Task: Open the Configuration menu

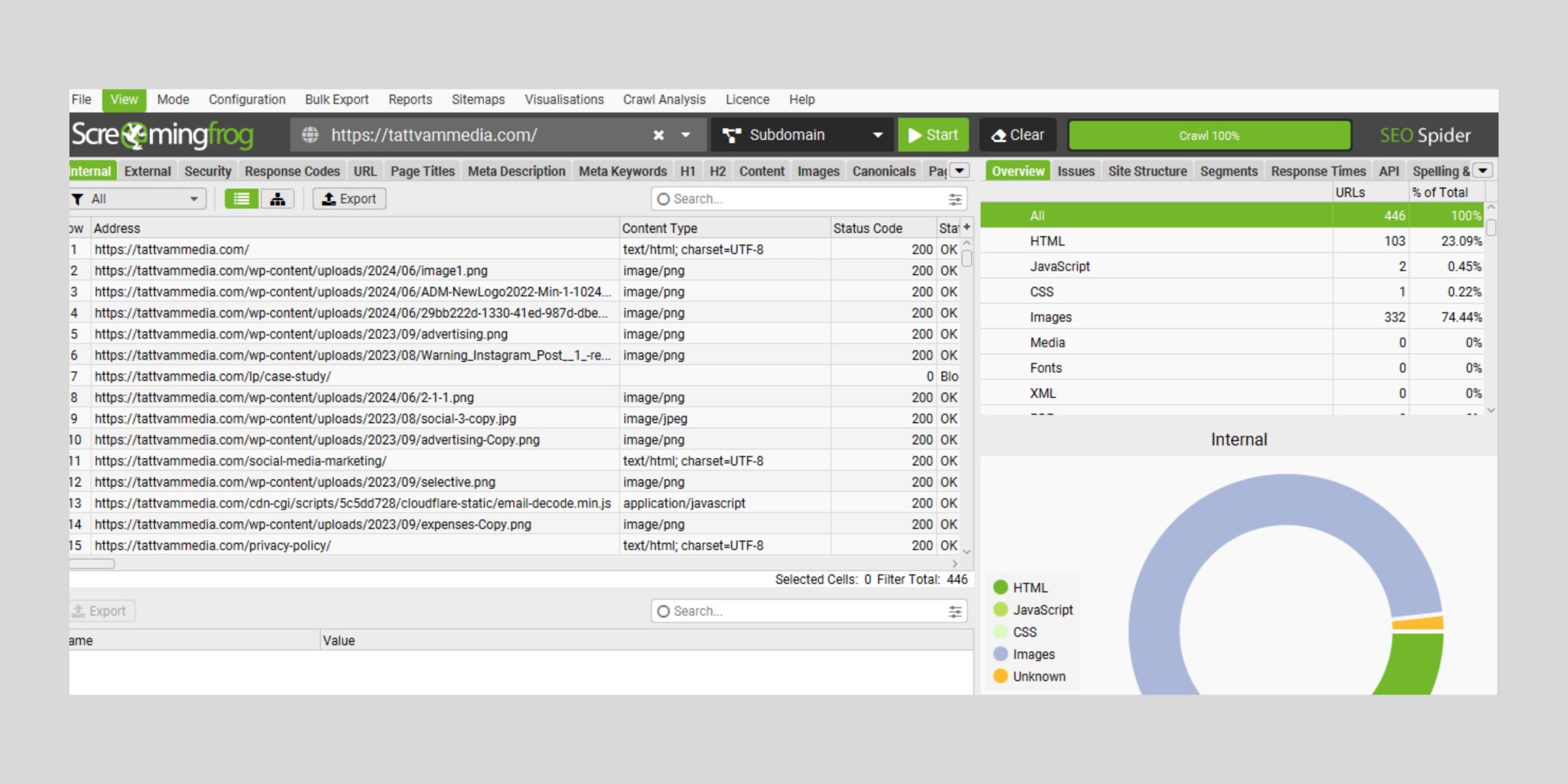Action: coord(247,100)
